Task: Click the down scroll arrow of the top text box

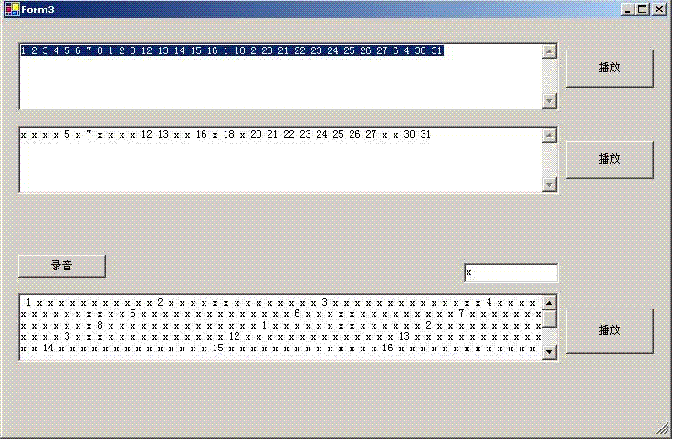Action: (x=549, y=101)
